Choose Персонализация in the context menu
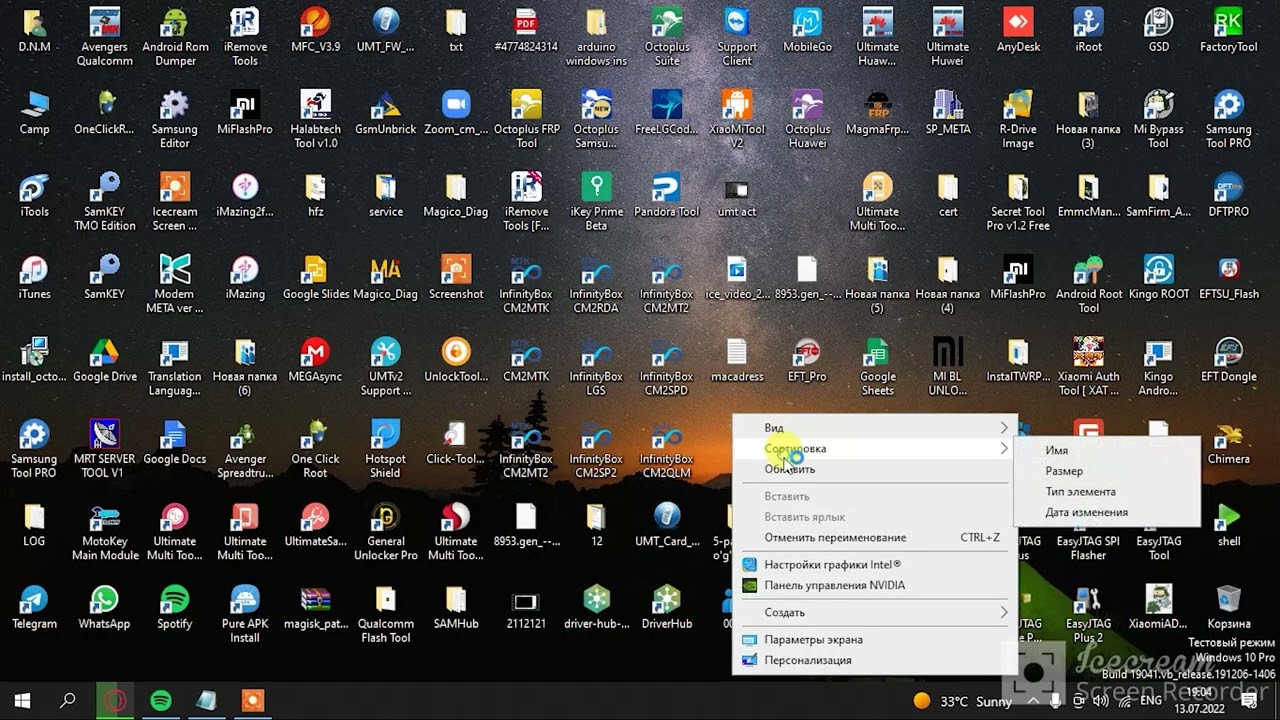This screenshot has height=720, width=1280. tap(875, 660)
